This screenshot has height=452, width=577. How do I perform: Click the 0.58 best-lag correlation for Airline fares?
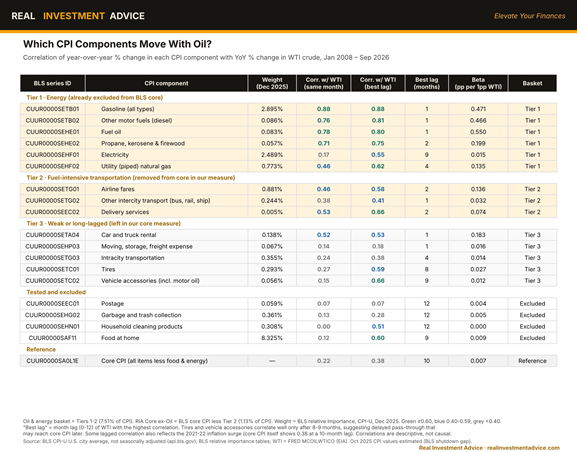[378, 189]
